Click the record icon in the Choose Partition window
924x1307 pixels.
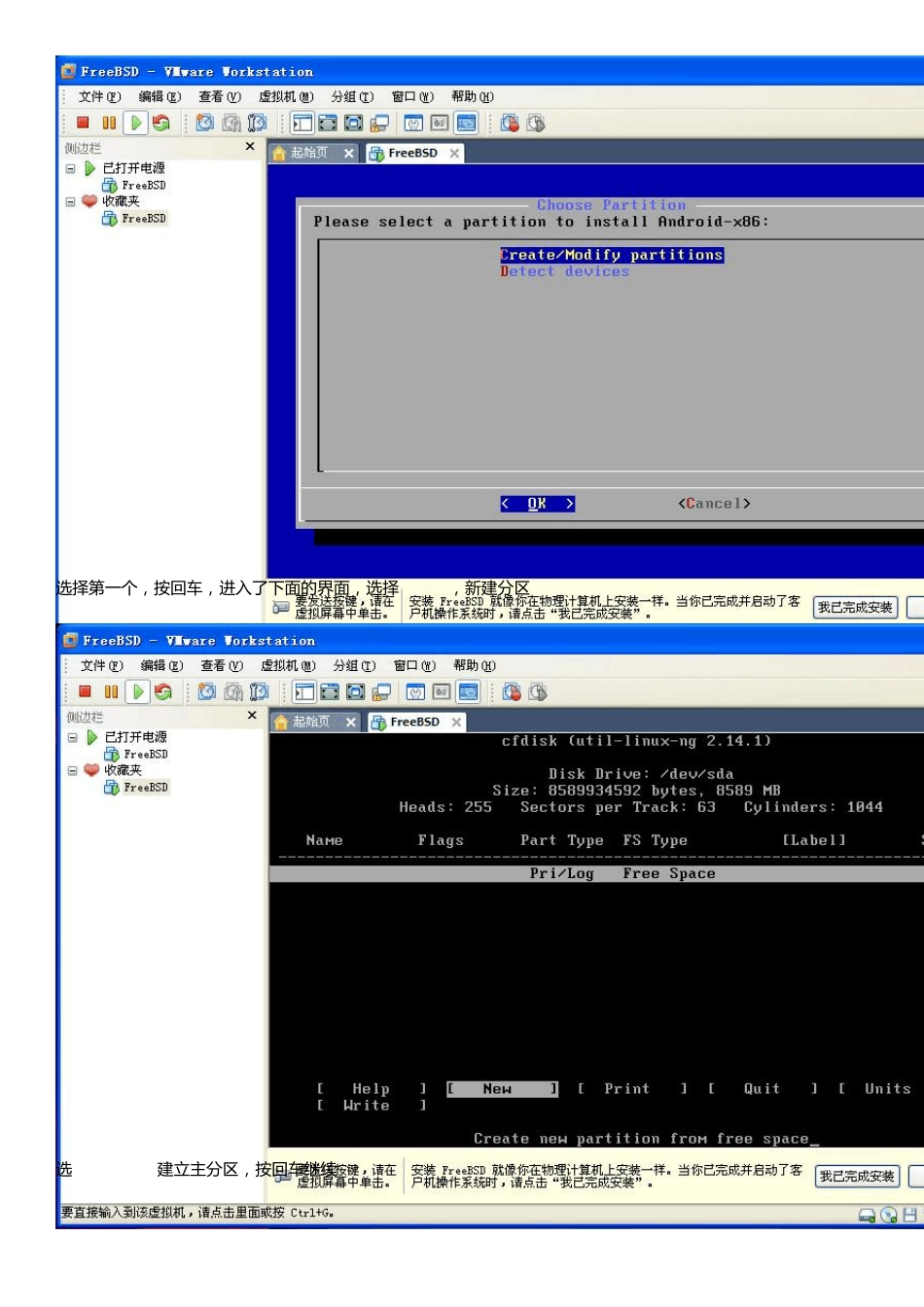point(510,123)
